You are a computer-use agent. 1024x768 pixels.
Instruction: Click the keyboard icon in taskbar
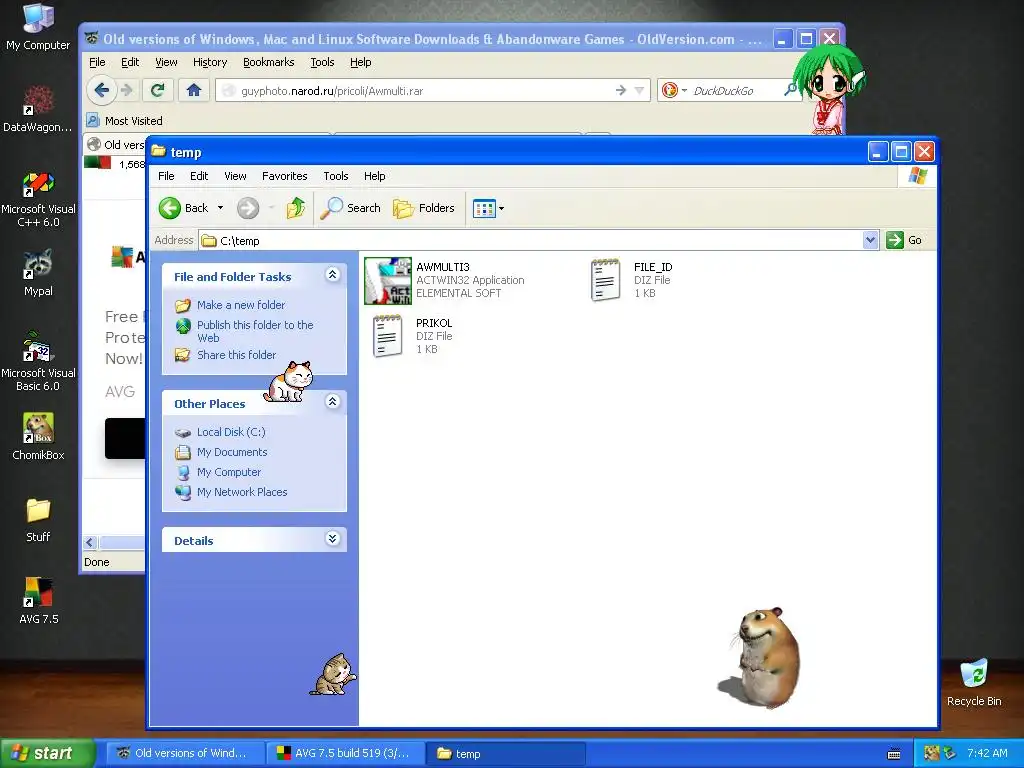[x=894, y=754]
